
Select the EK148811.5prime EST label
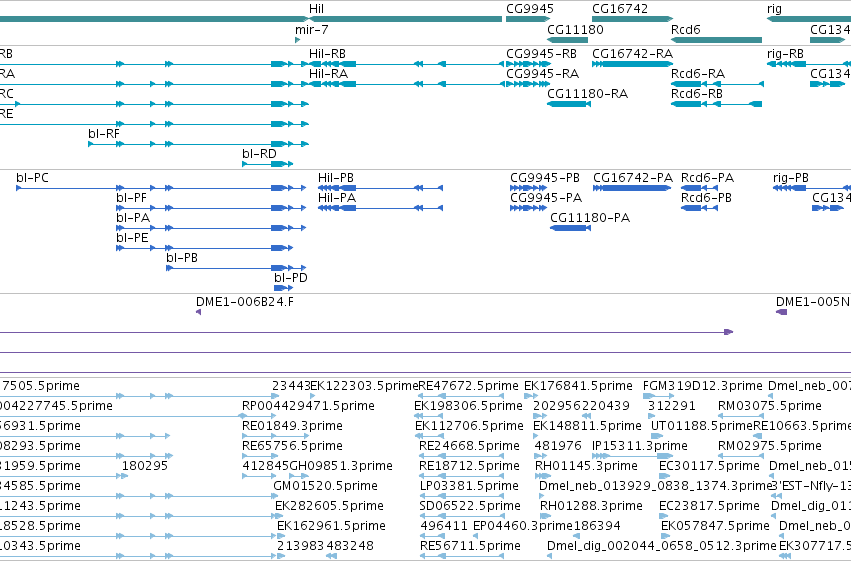pyautogui.click(x=587, y=426)
